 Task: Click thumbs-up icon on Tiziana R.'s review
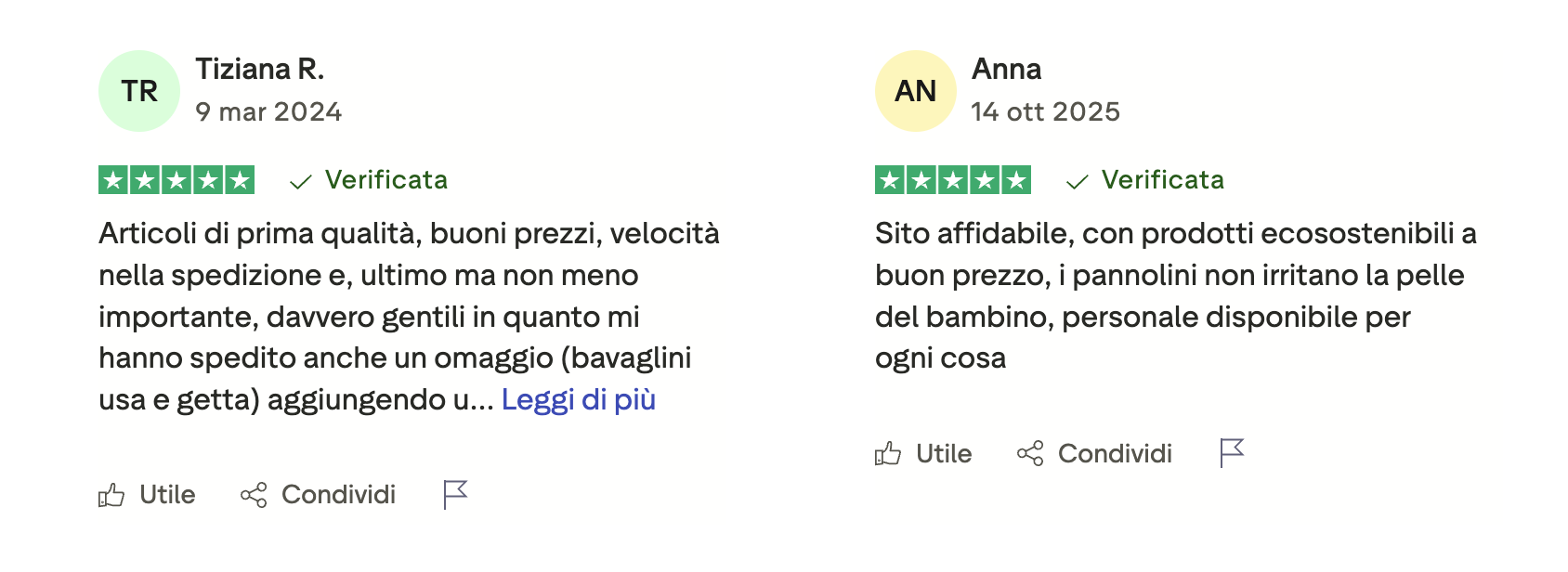tap(111, 495)
